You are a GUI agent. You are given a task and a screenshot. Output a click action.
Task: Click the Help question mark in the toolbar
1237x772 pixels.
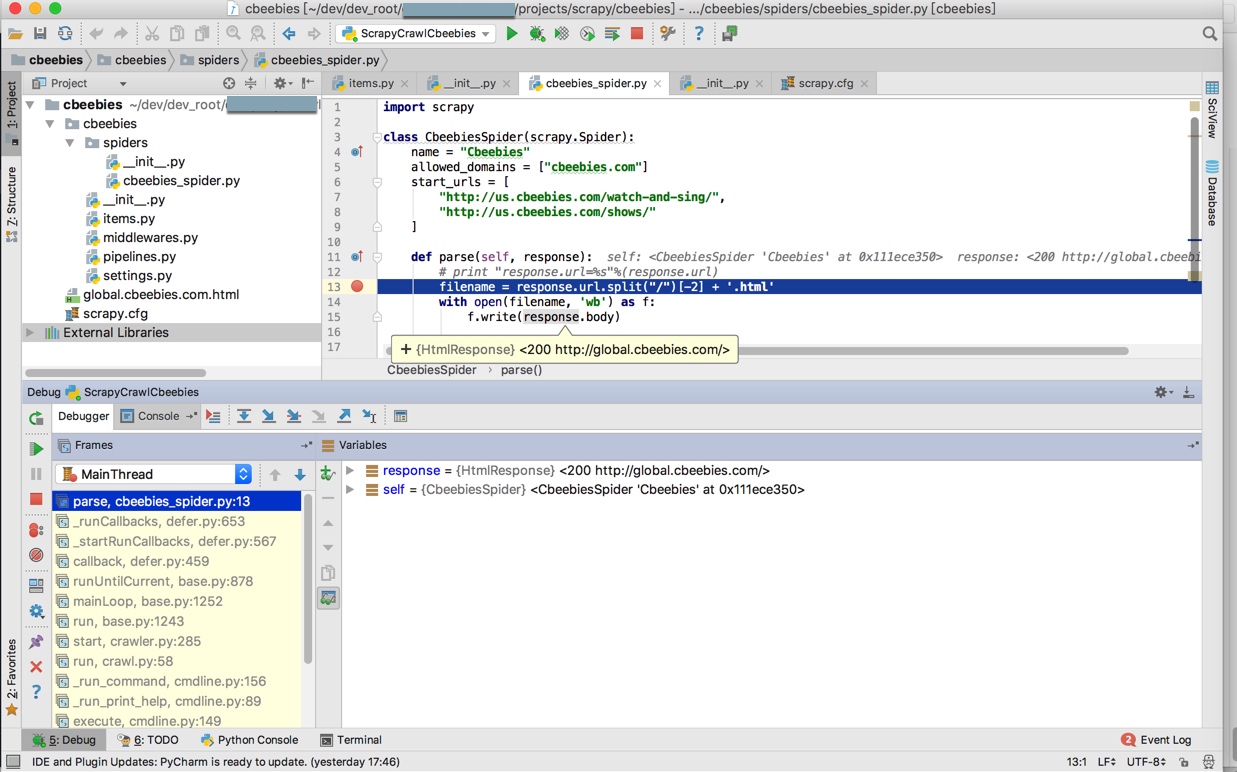(699, 34)
